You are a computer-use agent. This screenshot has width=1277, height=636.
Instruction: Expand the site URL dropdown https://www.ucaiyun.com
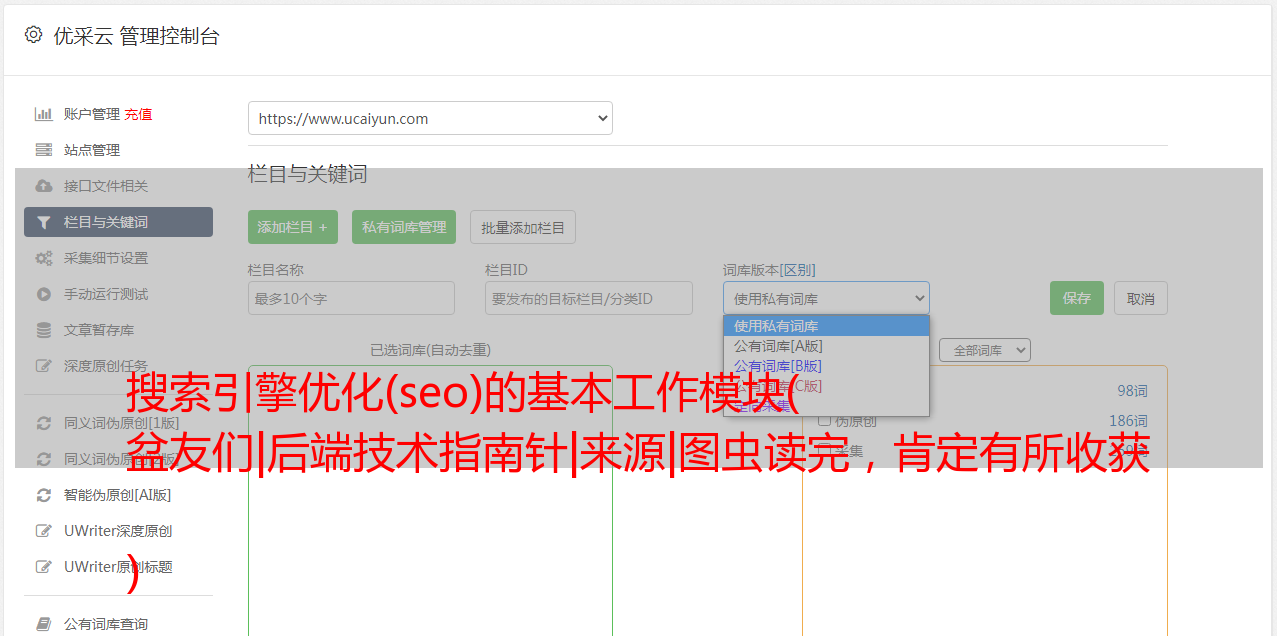[430, 118]
